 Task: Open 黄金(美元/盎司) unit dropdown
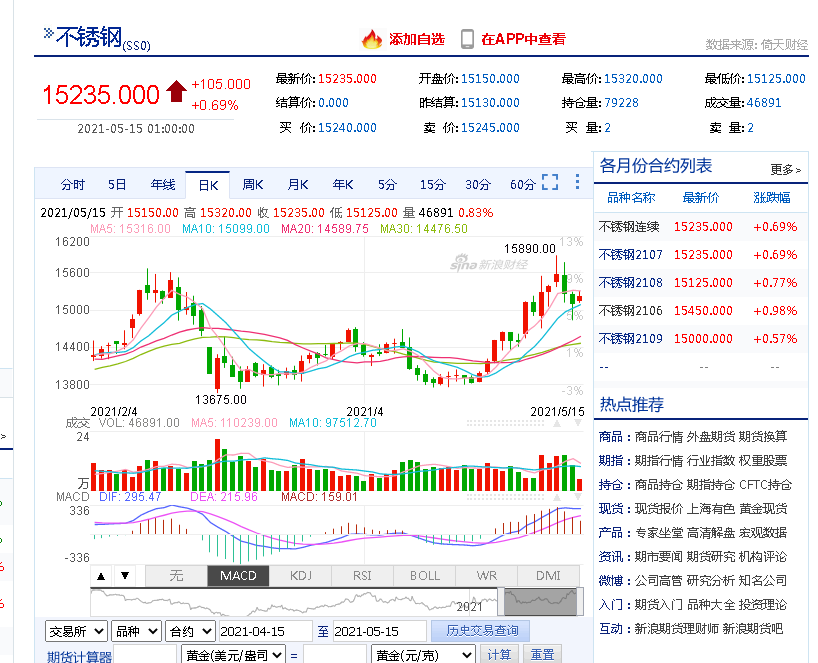(x=233, y=655)
